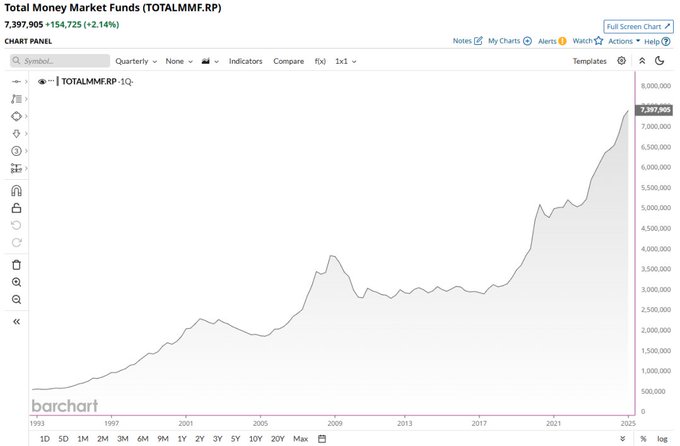
Task: Select the 10Y range
Action: [x=255, y=439]
